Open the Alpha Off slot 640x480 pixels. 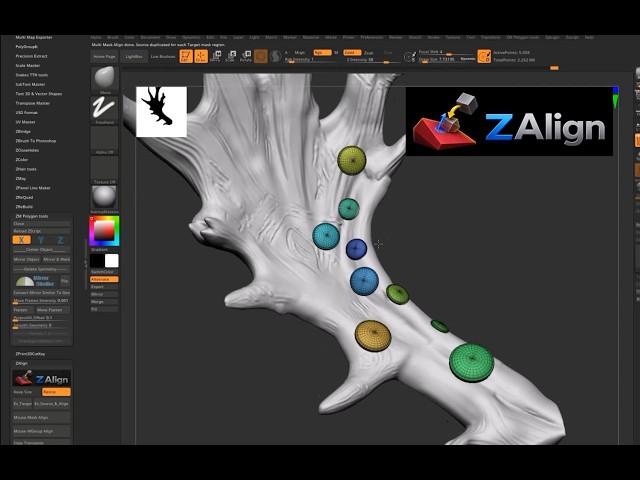[x=104, y=140]
